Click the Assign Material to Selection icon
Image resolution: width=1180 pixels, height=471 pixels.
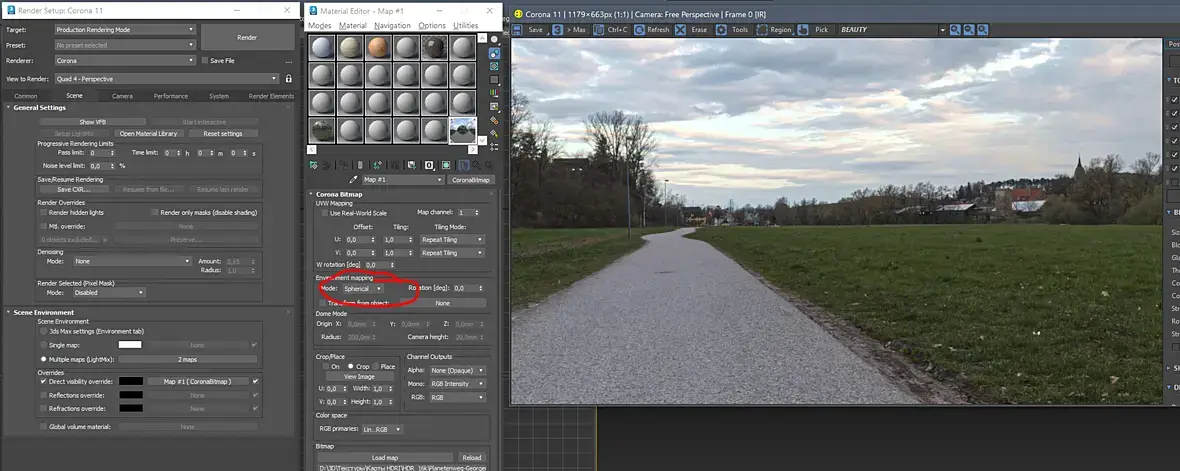point(344,165)
